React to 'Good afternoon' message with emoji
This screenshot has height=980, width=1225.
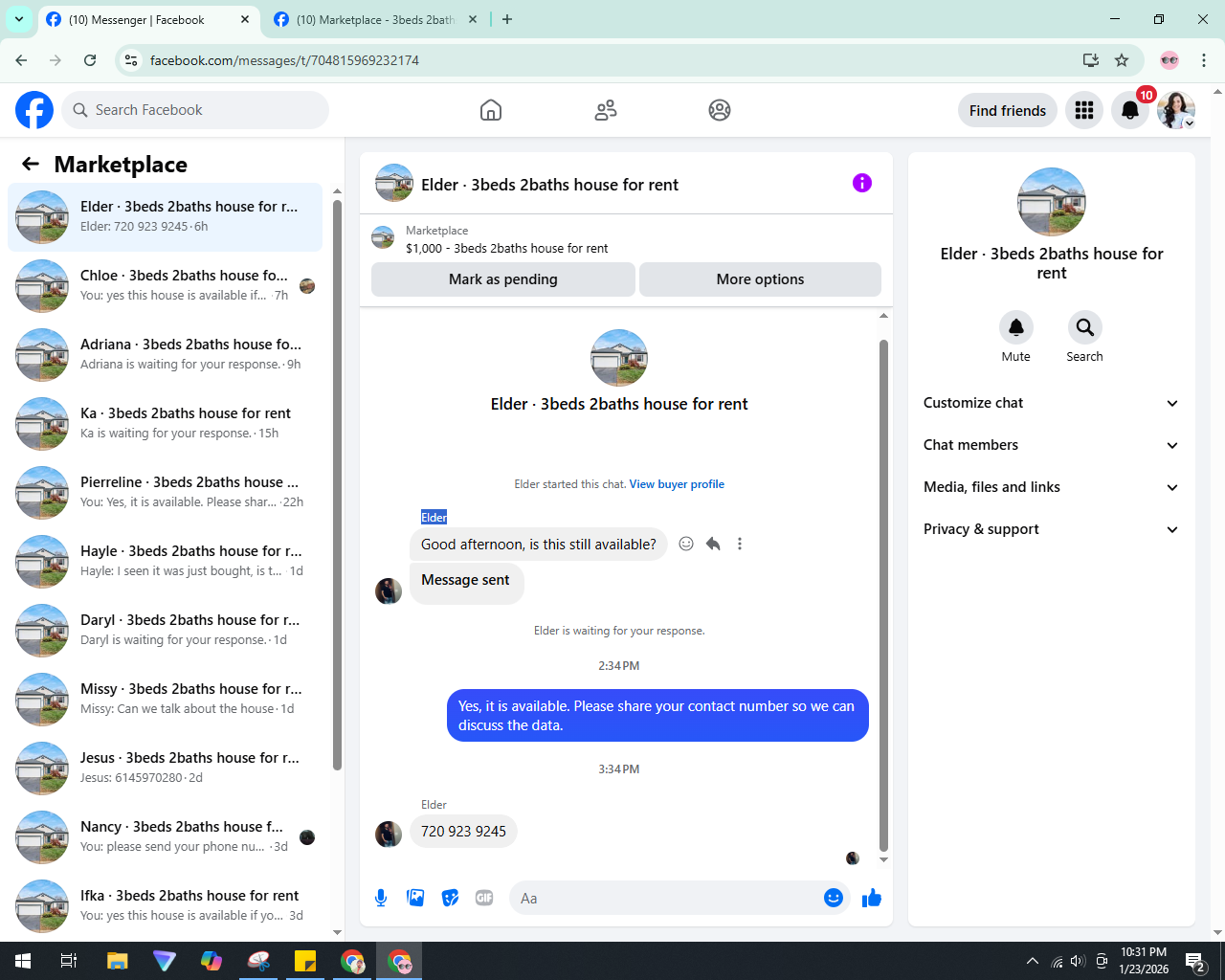[x=686, y=544]
